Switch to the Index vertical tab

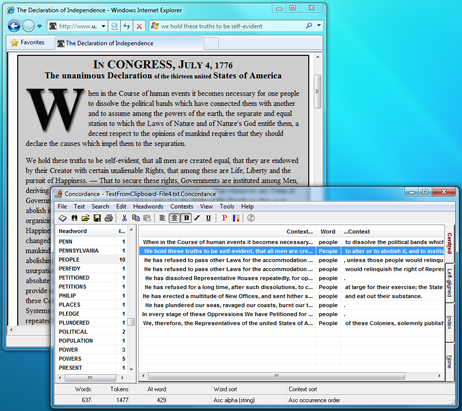[449, 322]
